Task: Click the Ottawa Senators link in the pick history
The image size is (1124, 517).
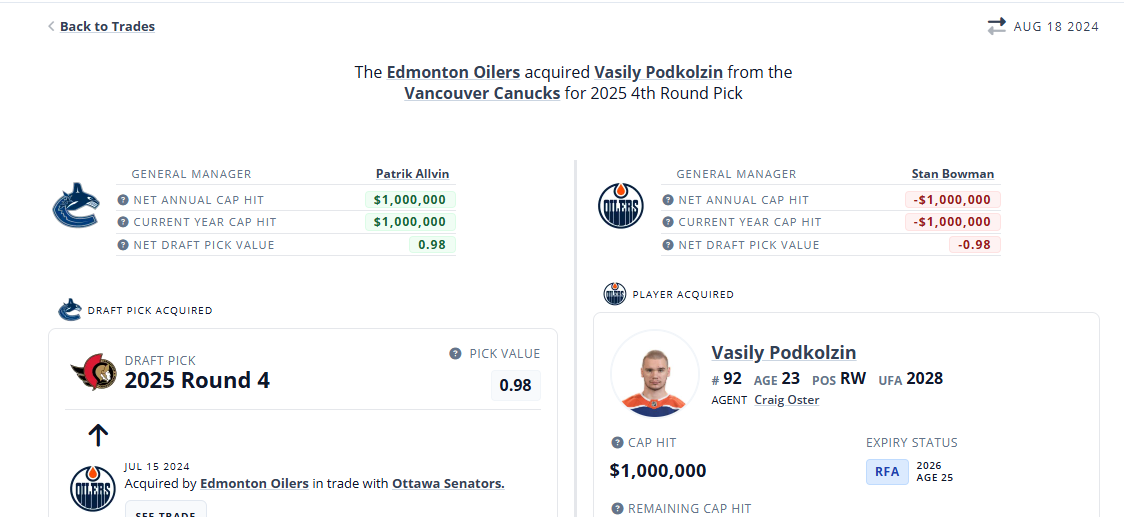Action: pos(448,483)
